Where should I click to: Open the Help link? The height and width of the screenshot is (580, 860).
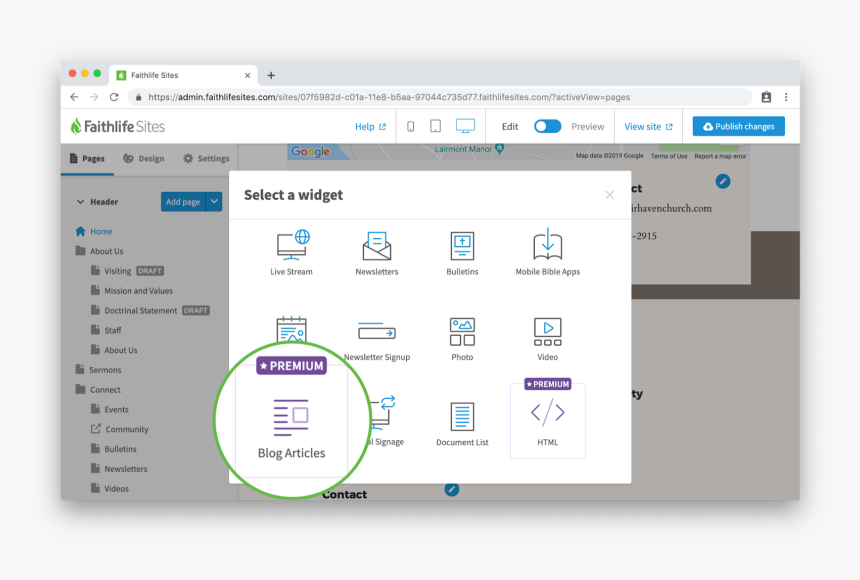click(x=370, y=127)
